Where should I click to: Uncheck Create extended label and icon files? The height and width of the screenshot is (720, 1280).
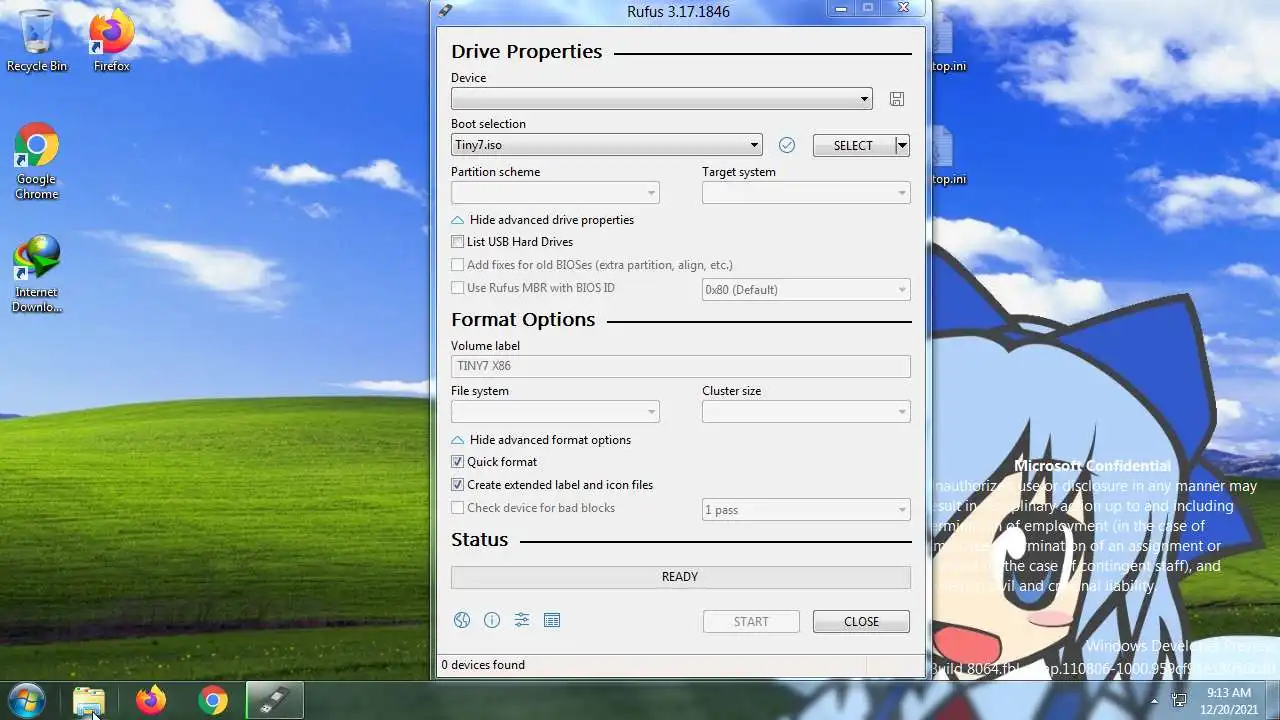(x=457, y=485)
